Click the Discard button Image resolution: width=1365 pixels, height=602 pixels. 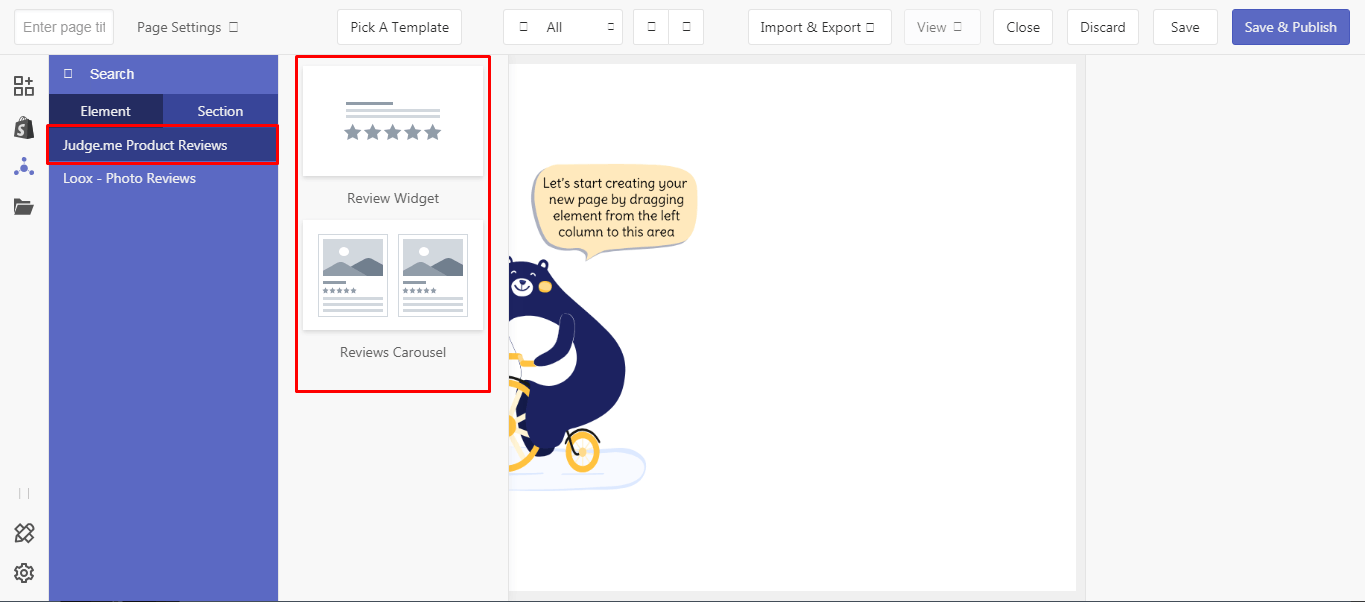click(x=1103, y=27)
